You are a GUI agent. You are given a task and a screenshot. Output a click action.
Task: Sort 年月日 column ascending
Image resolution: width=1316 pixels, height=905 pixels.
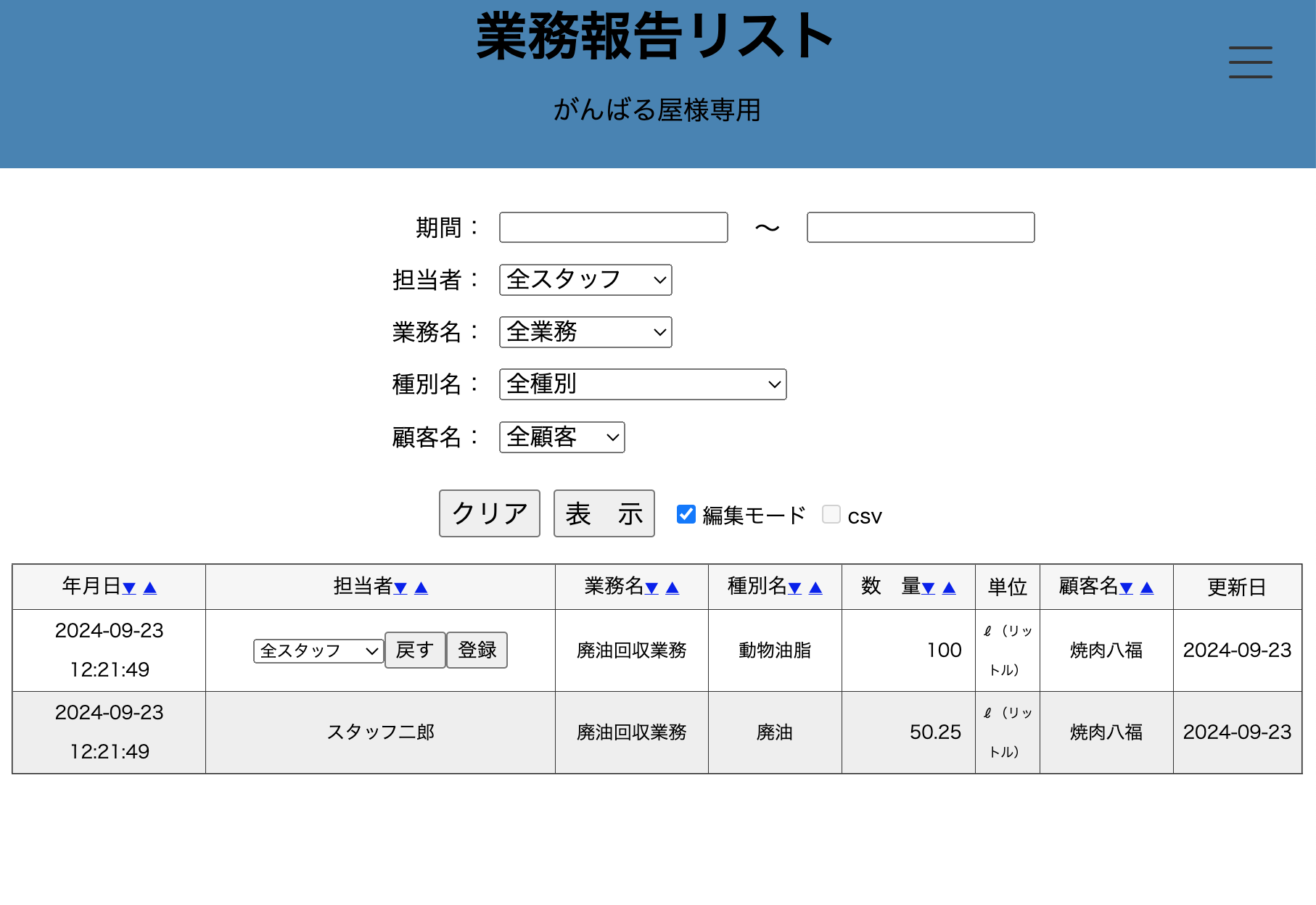pyautogui.click(x=150, y=588)
